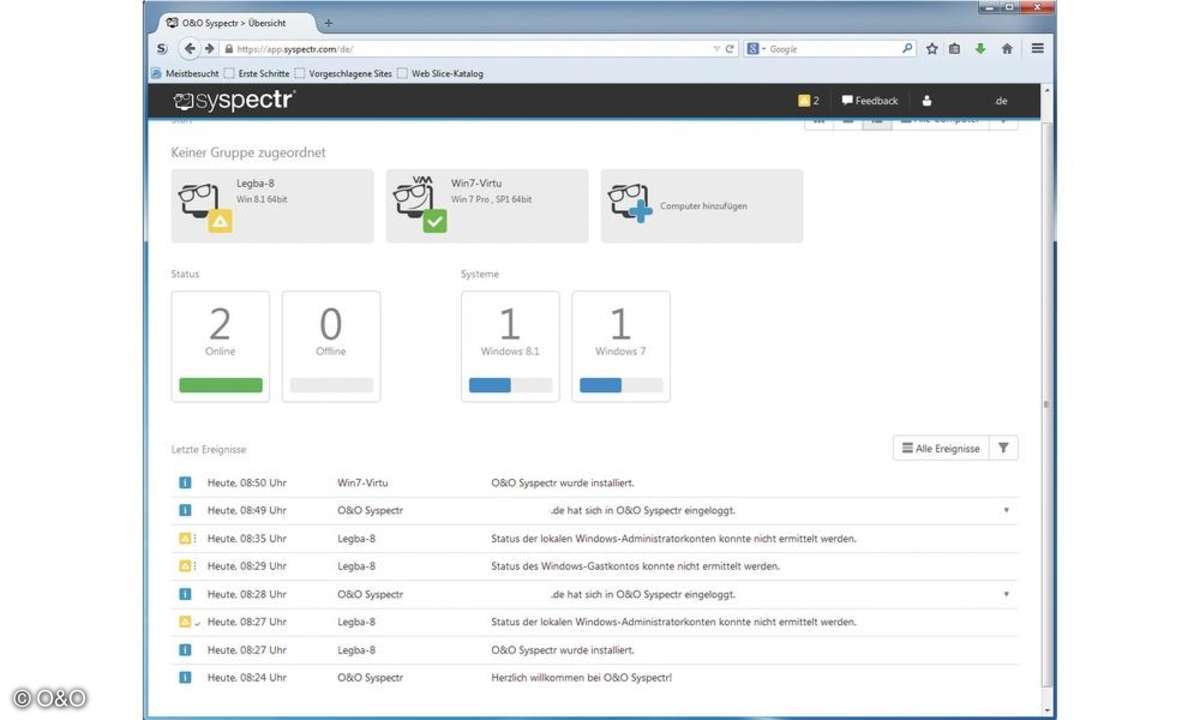Open the Alle Ereignisse events dropdown
1200x720 pixels.
coord(940,448)
